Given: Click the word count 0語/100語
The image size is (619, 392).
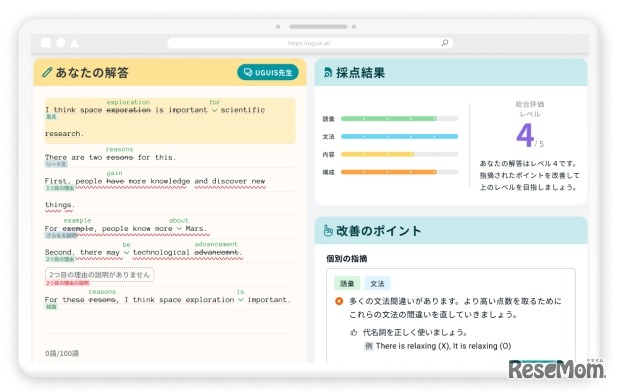Looking at the screenshot, I should 62,353.
